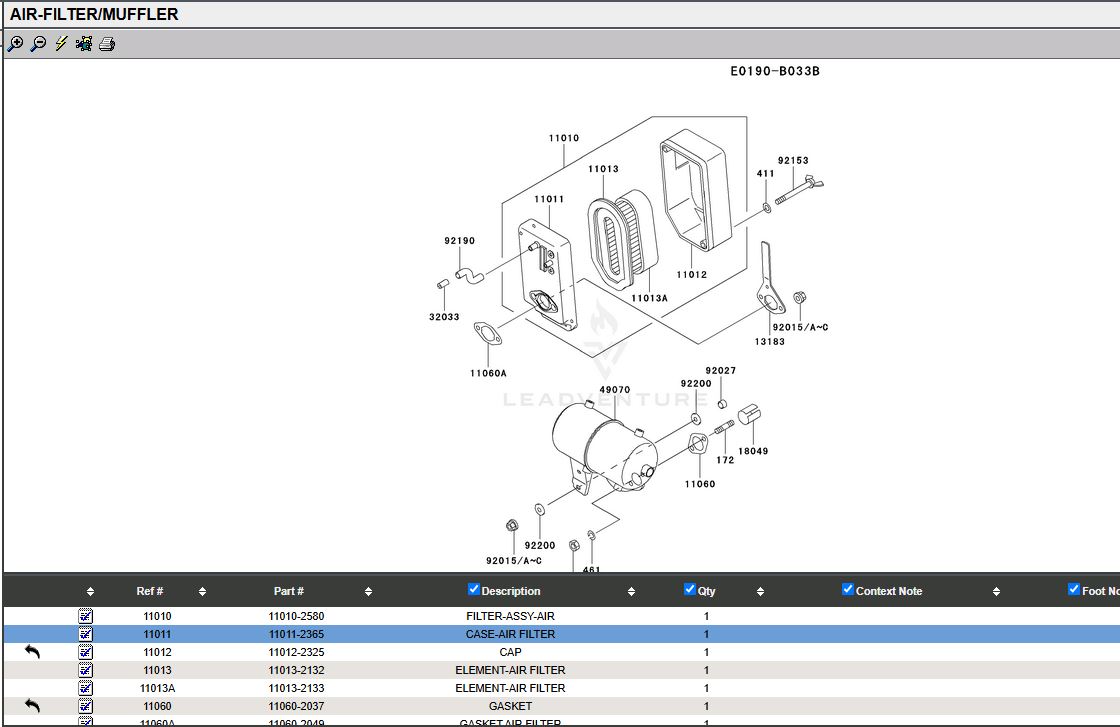Click the lightning bolt toolbar icon
Screen dimensions: 1120x727
point(61,44)
